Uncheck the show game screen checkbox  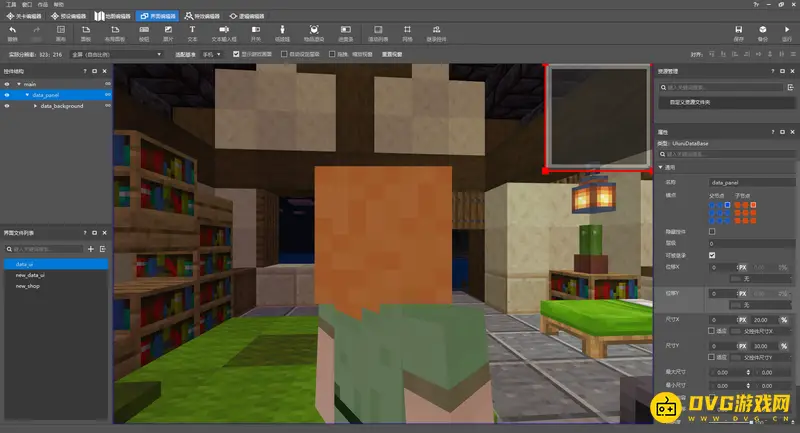[236, 54]
